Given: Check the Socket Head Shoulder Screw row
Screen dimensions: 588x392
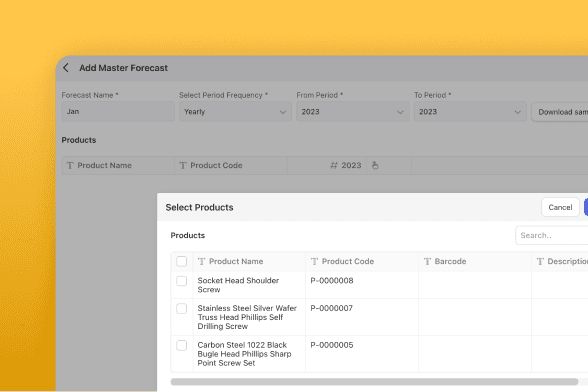Looking at the screenshot, I should [x=182, y=281].
